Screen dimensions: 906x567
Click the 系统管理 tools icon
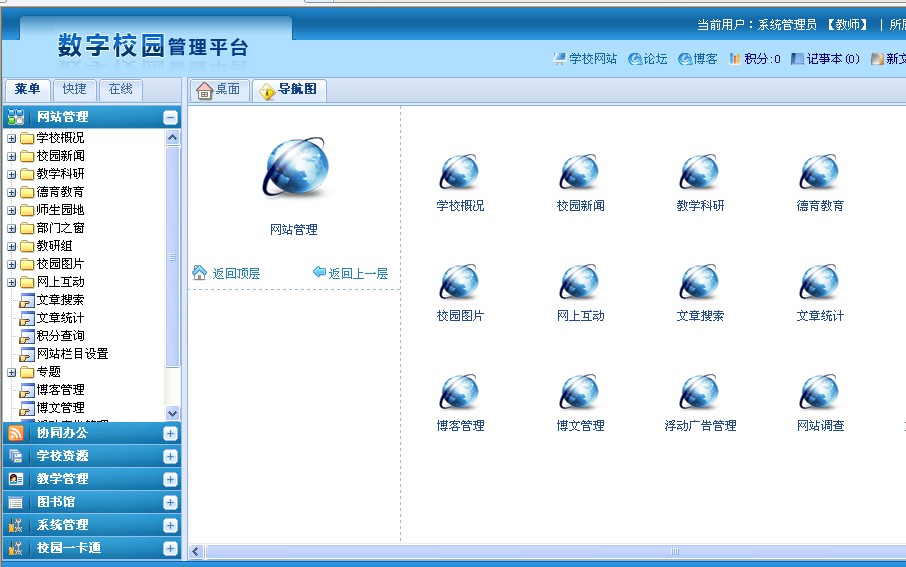pyautogui.click(x=16, y=525)
